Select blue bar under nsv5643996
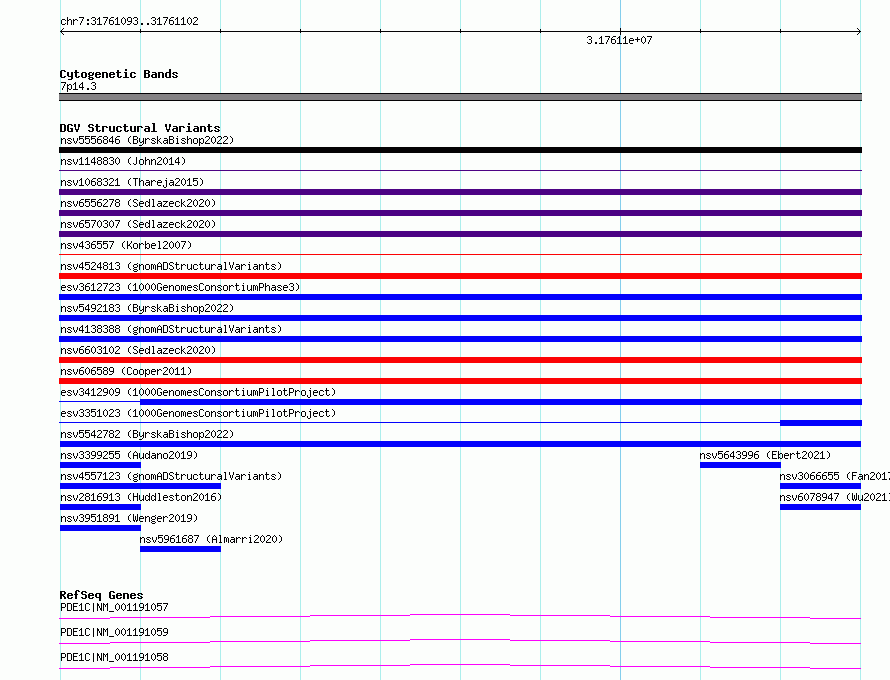The height and width of the screenshot is (680, 890). [740, 465]
